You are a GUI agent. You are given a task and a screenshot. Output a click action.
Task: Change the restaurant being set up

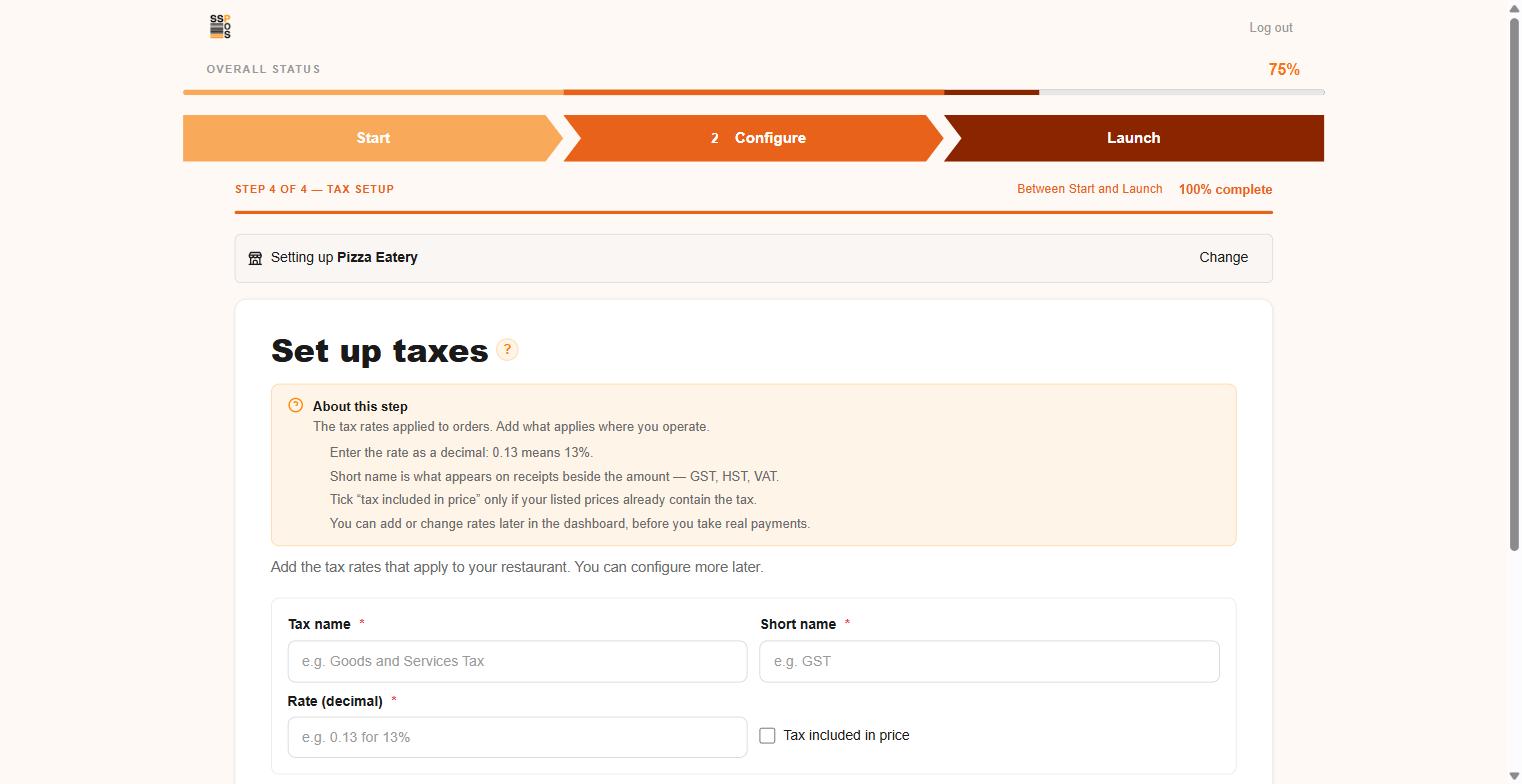coord(1223,258)
